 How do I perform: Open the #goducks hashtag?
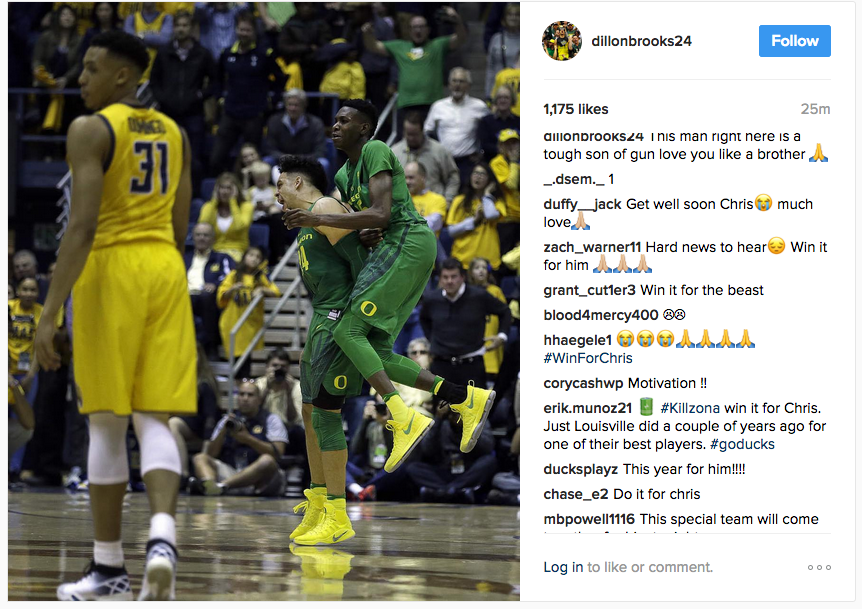point(742,444)
